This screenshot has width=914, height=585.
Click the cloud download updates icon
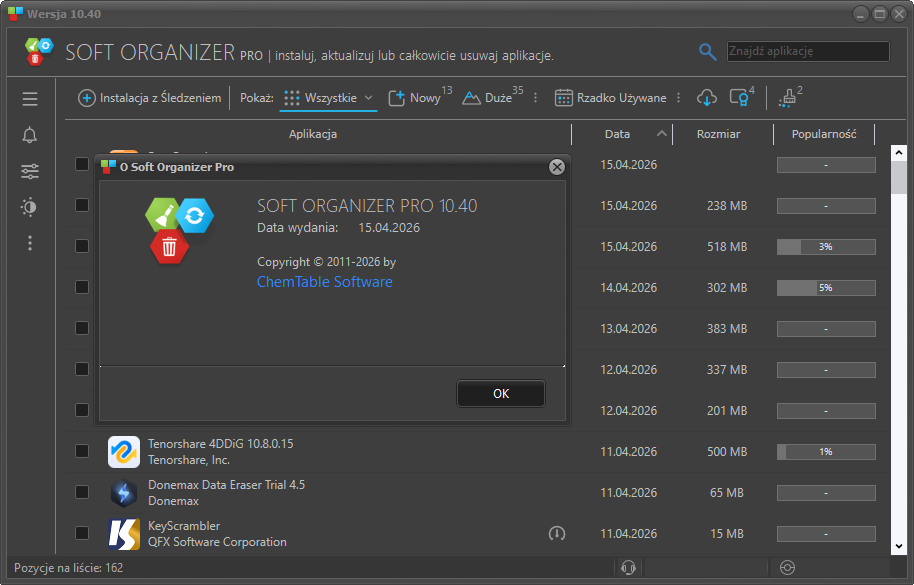(706, 98)
